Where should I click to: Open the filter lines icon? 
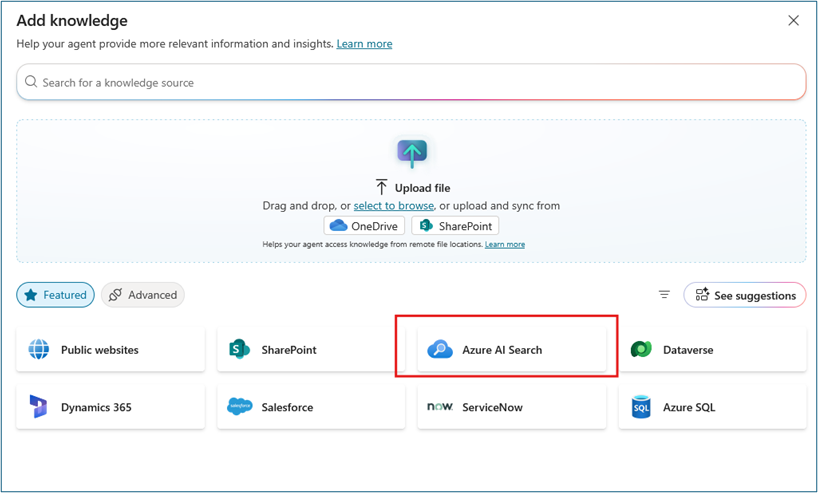pyautogui.click(x=664, y=295)
